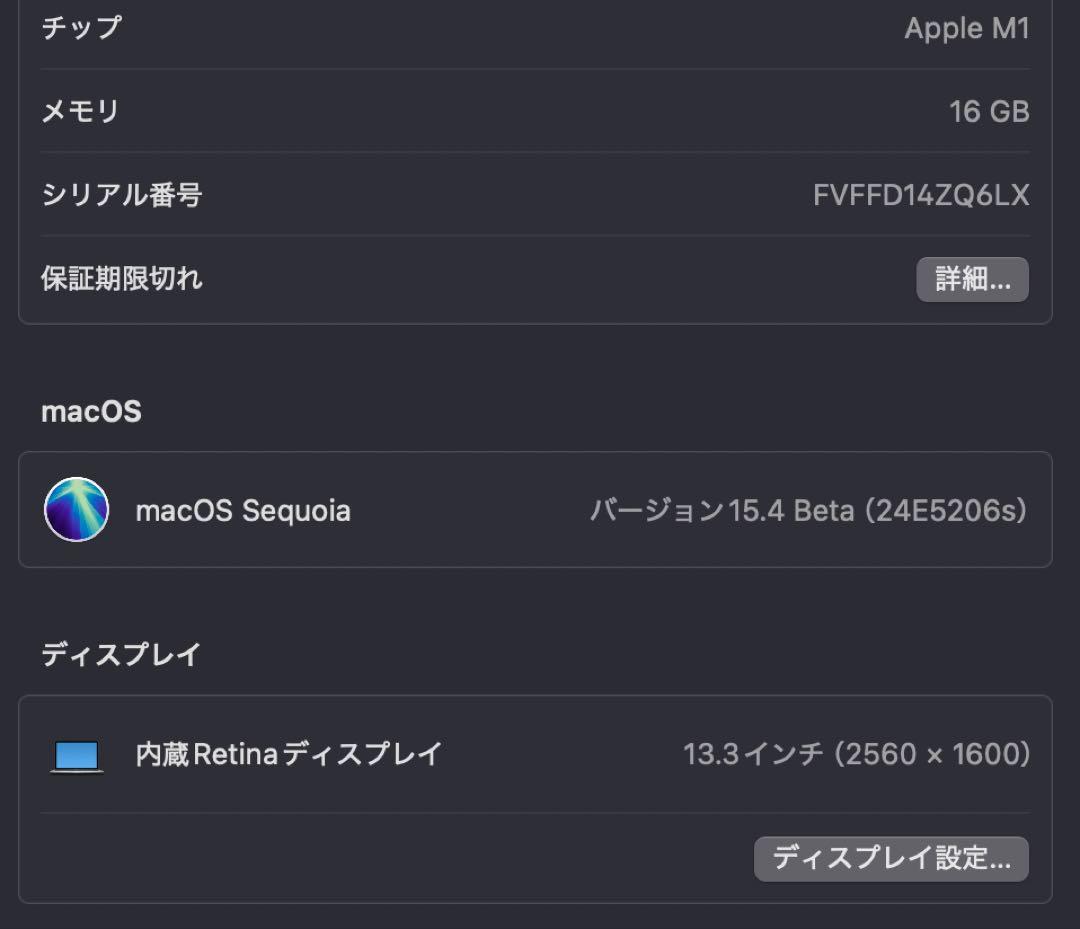This screenshot has height=929, width=1080.
Task: Click the シリアル番号 label
Action: (x=122, y=195)
